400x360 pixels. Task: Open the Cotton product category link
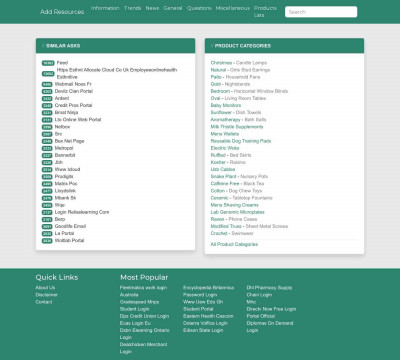pyautogui.click(x=218, y=191)
